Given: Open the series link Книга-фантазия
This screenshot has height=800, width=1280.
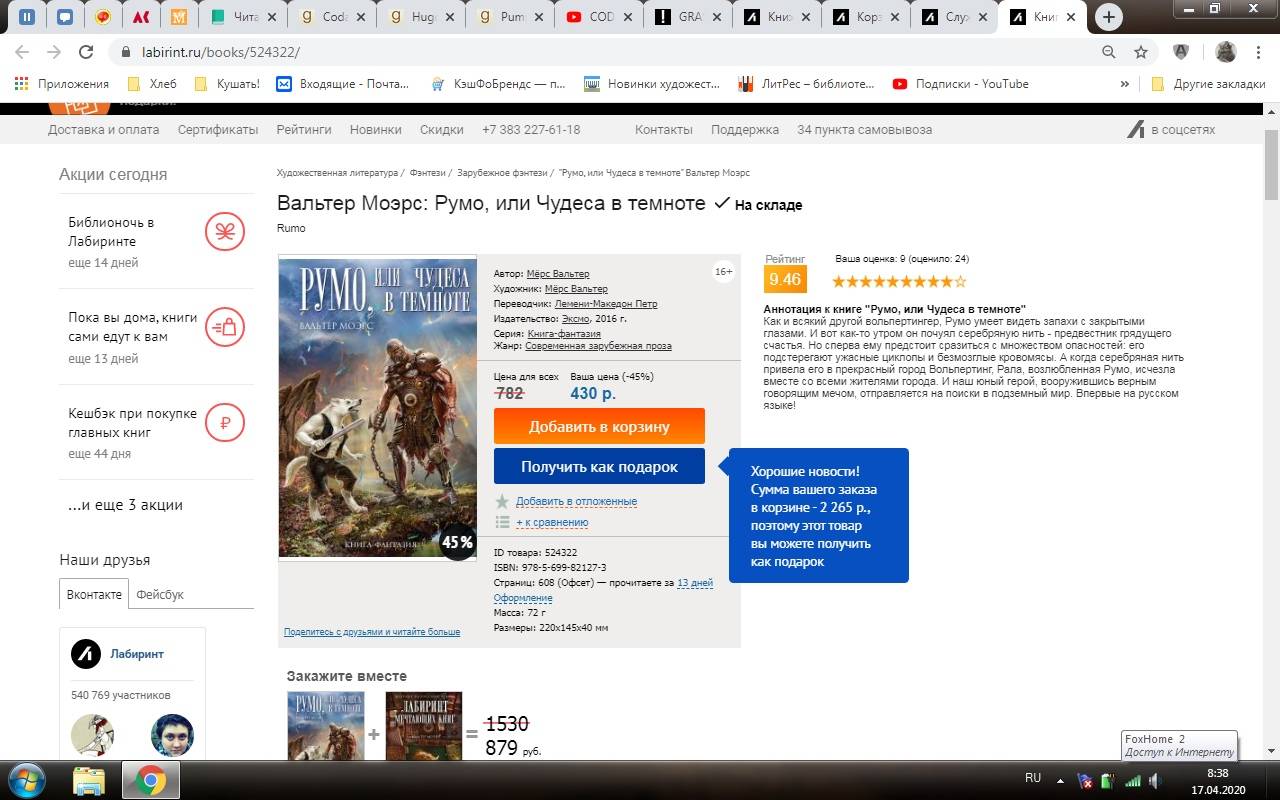Looking at the screenshot, I should click(x=564, y=334).
